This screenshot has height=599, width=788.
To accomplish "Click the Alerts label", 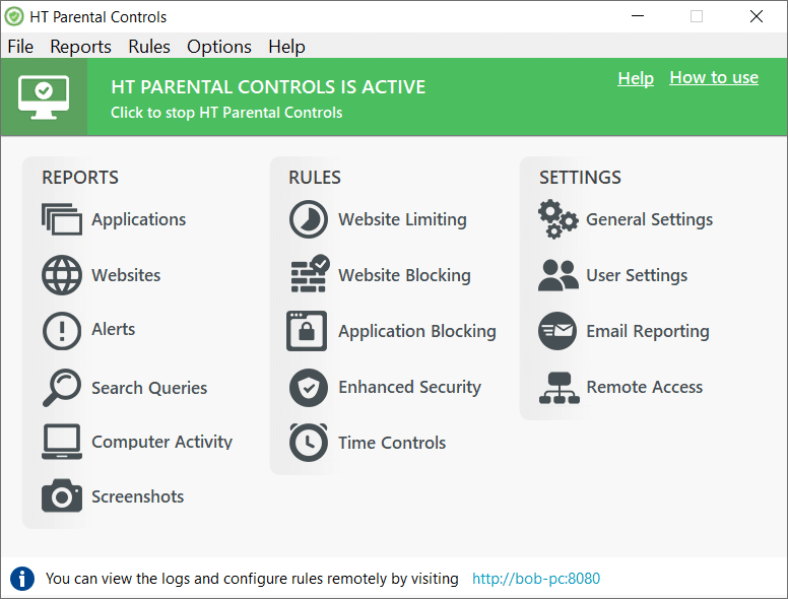I will coord(113,329).
